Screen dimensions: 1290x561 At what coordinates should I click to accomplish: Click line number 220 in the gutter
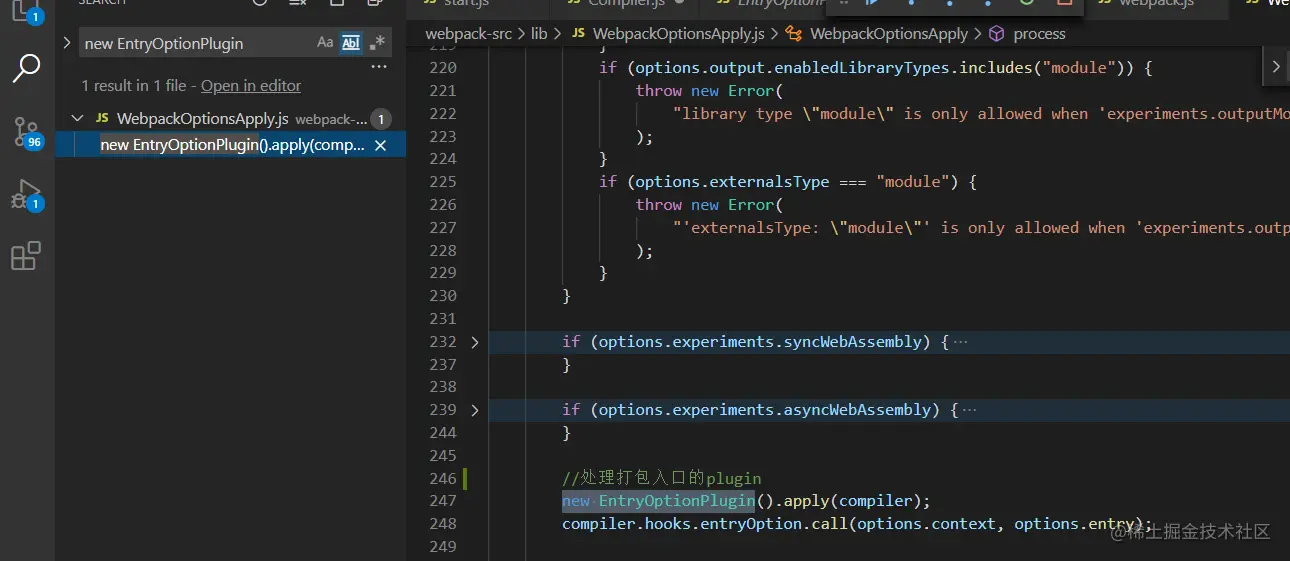tap(443, 68)
